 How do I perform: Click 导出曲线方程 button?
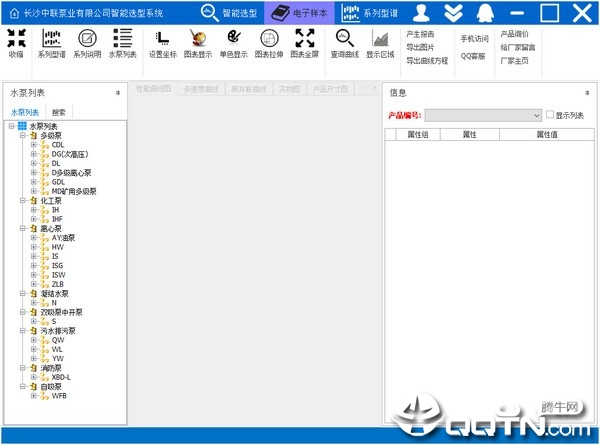click(427, 61)
